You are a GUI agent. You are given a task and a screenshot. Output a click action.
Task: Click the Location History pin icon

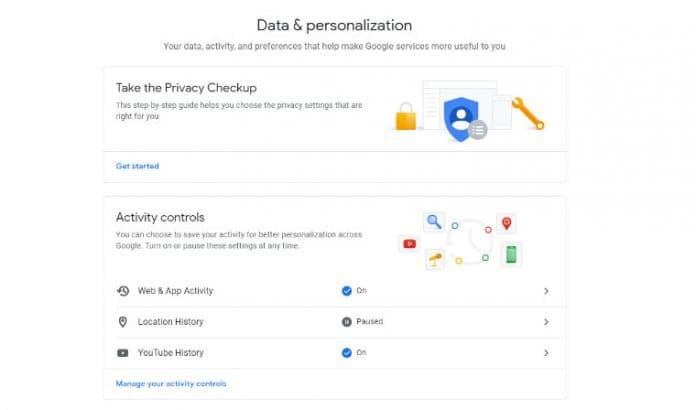click(123, 322)
